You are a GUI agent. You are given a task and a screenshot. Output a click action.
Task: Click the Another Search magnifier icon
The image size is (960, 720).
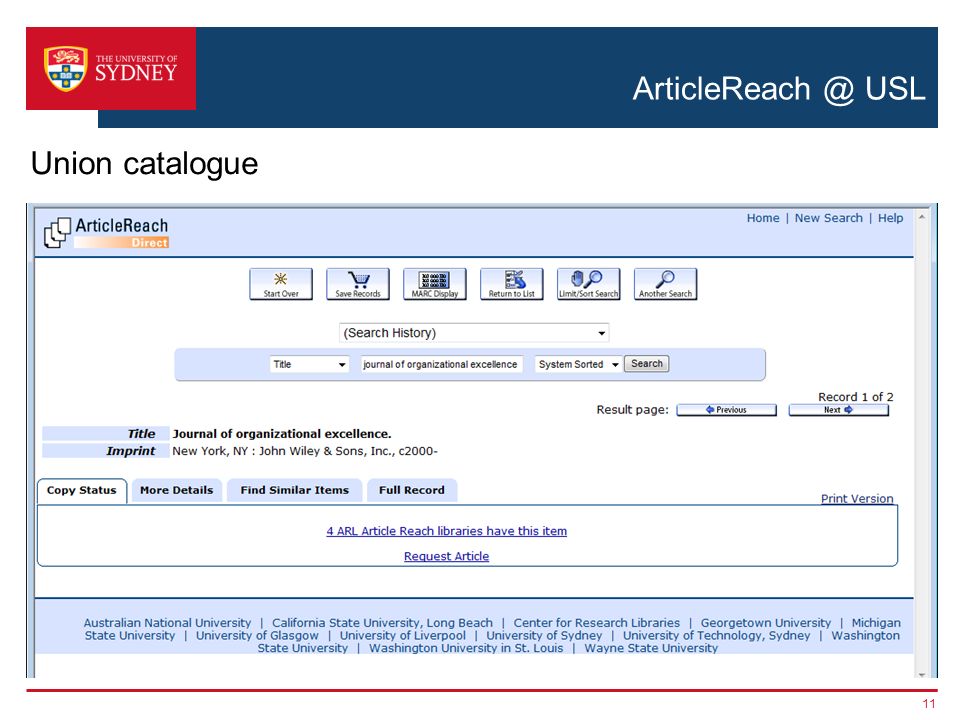click(666, 284)
